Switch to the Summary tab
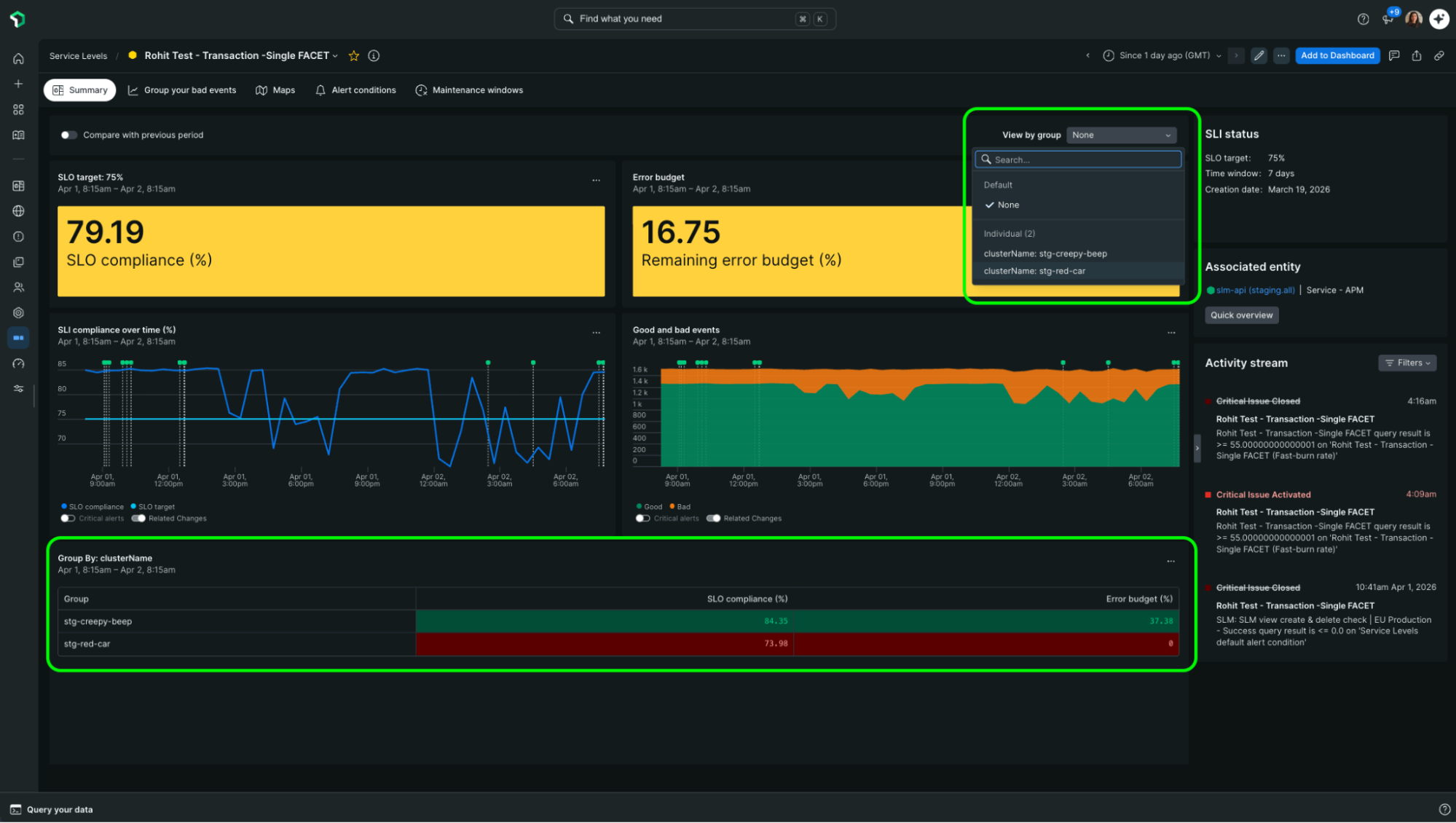Screen dimensions: 1456x823 [x=80, y=90]
